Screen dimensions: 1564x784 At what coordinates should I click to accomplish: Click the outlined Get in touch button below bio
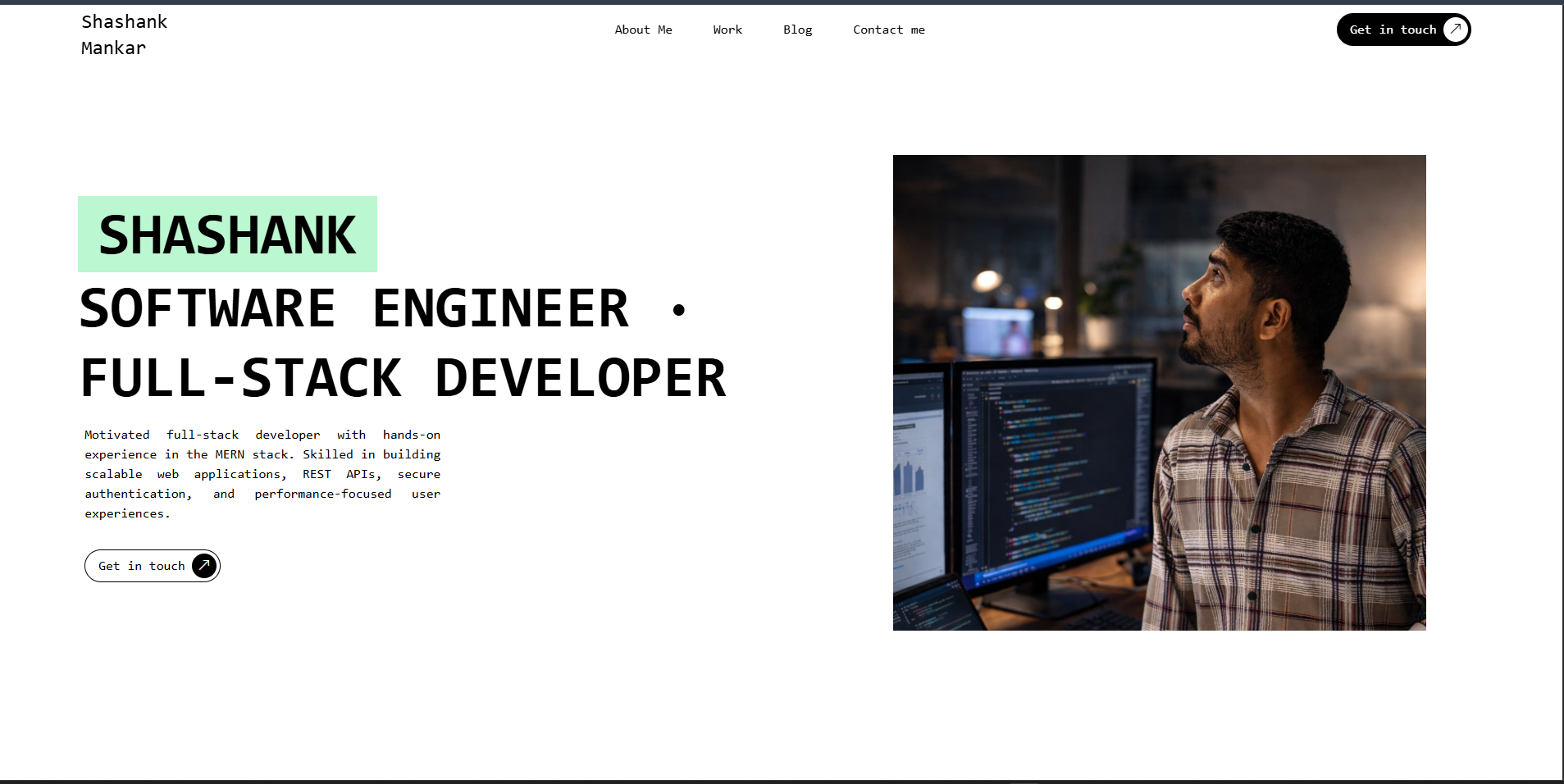[x=153, y=566]
